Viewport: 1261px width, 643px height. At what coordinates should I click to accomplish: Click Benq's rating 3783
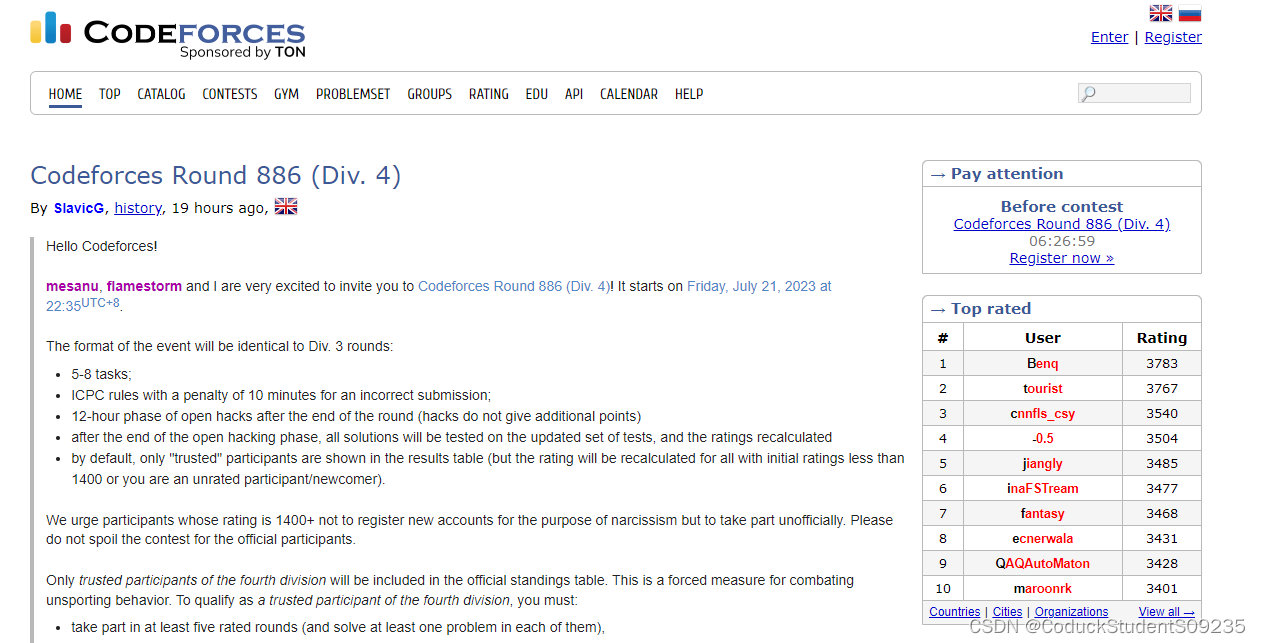click(1162, 364)
